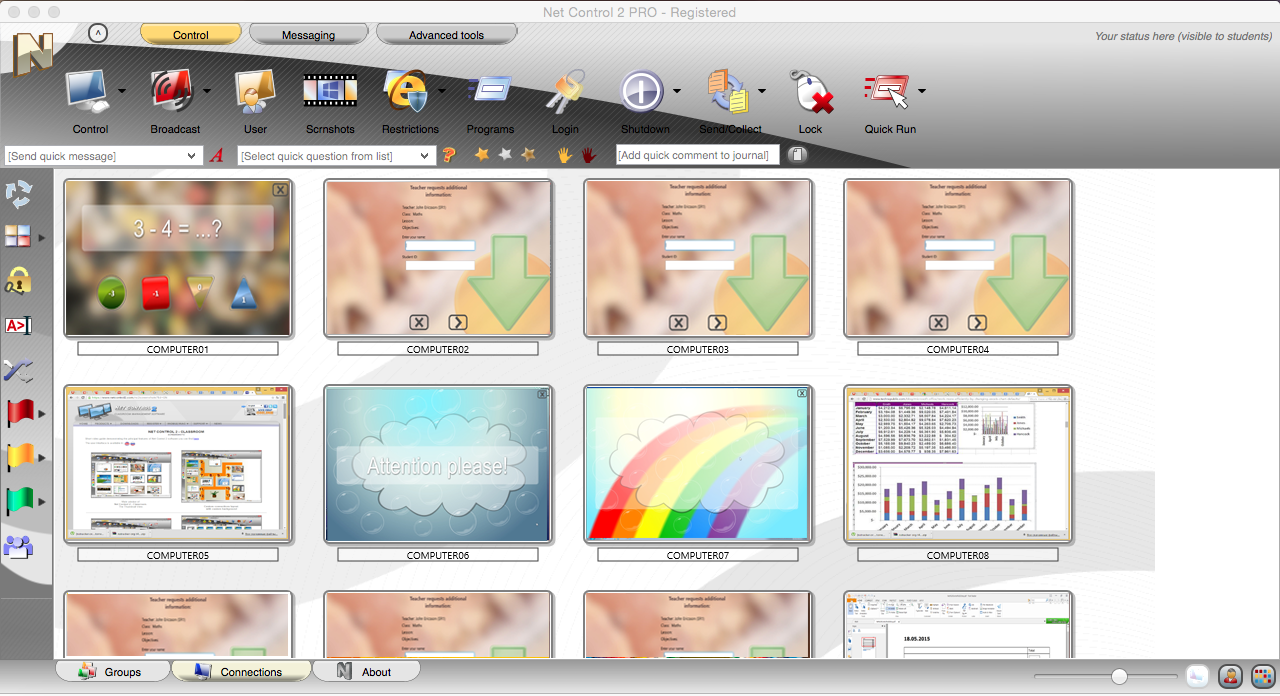Click the N application logo

tap(34, 54)
